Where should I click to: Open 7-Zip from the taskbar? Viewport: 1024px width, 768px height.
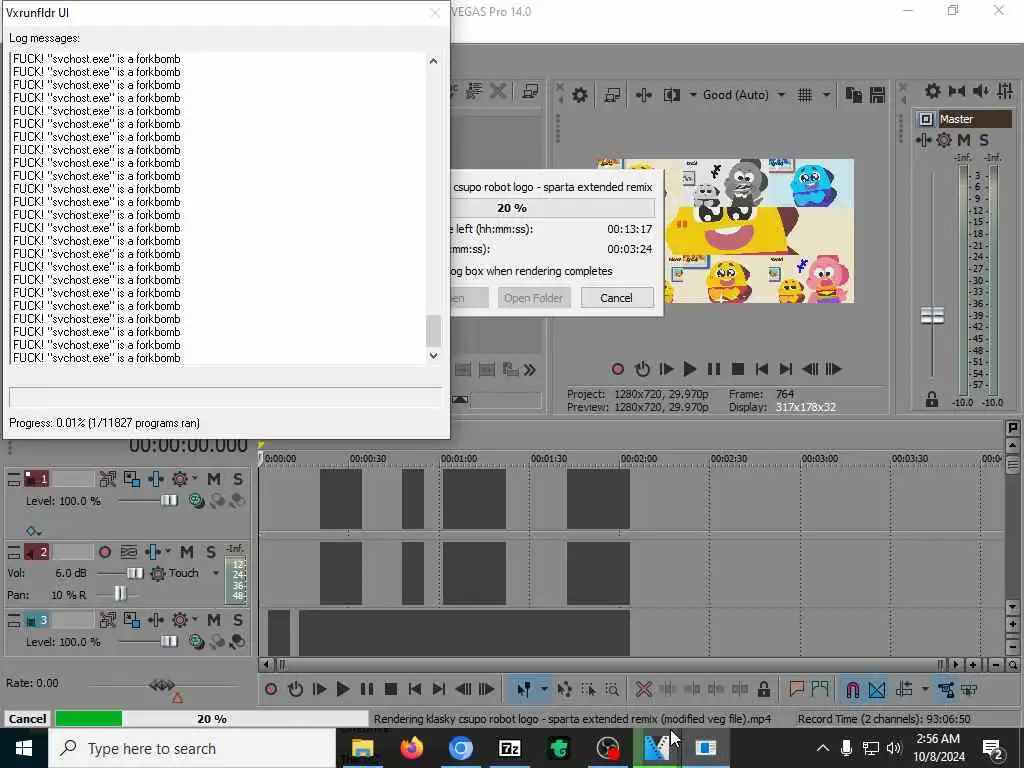509,748
